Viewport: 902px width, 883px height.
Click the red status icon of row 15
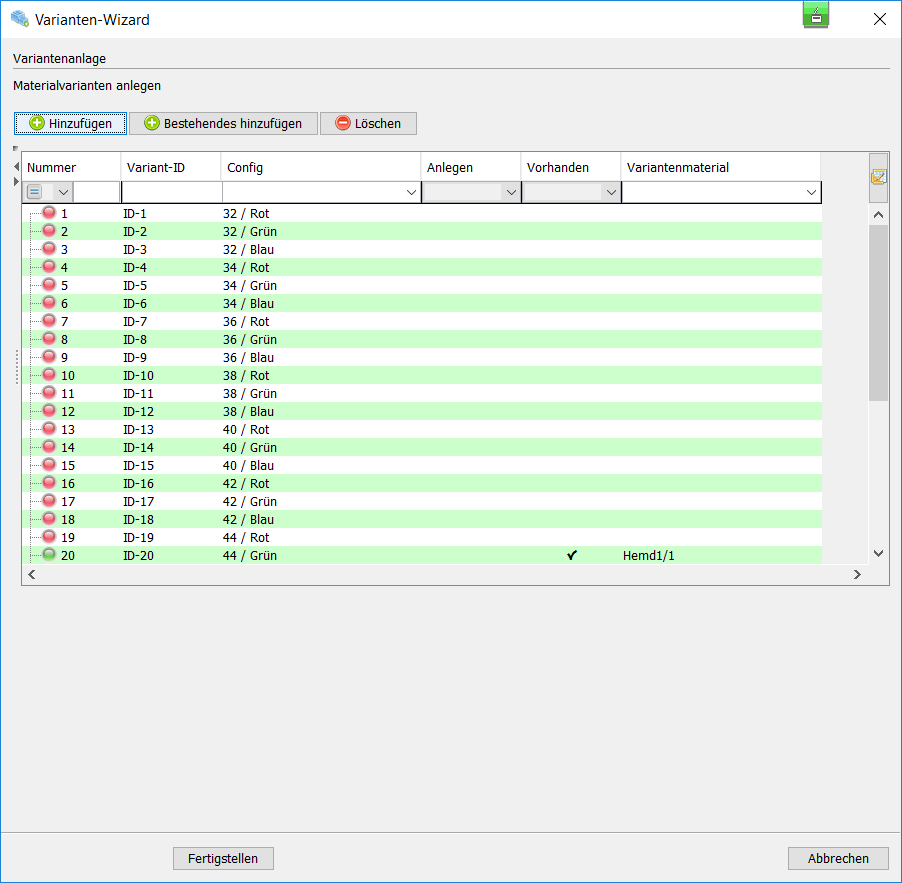click(49, 465)
